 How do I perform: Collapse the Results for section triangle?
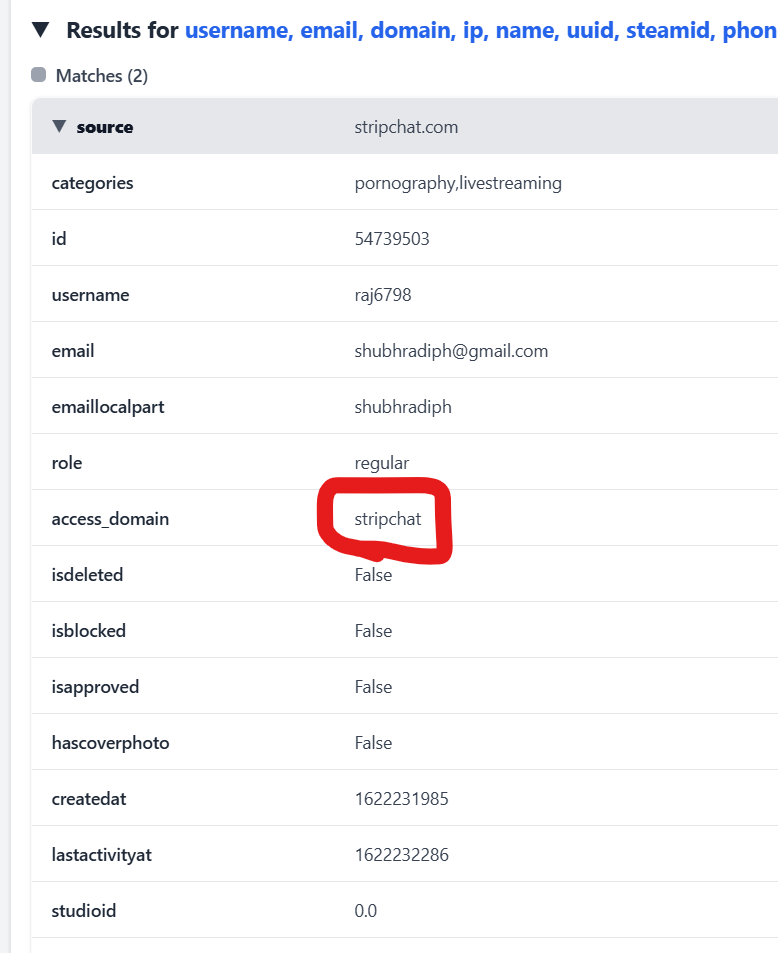click(x=40, y=30)
